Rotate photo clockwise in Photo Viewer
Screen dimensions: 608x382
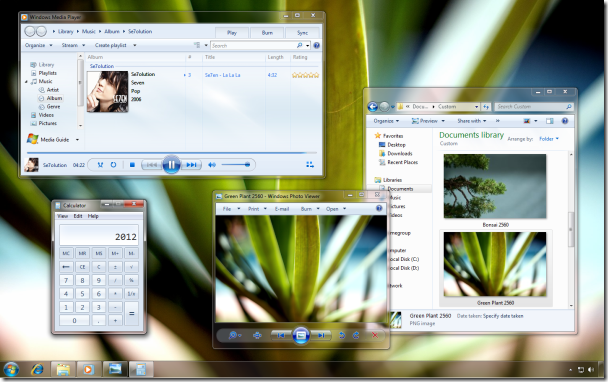(x=356, y=335)
